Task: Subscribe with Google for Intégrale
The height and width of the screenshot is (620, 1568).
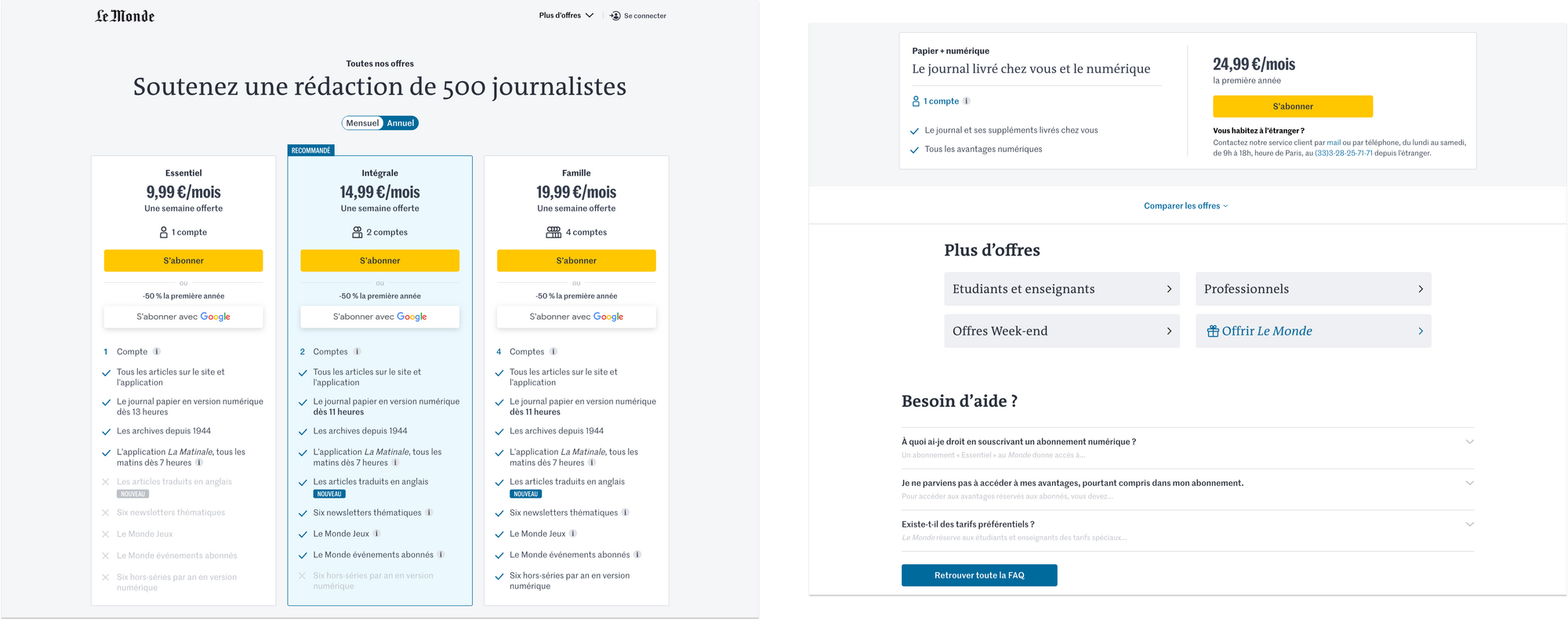Action: click(380, 317)
